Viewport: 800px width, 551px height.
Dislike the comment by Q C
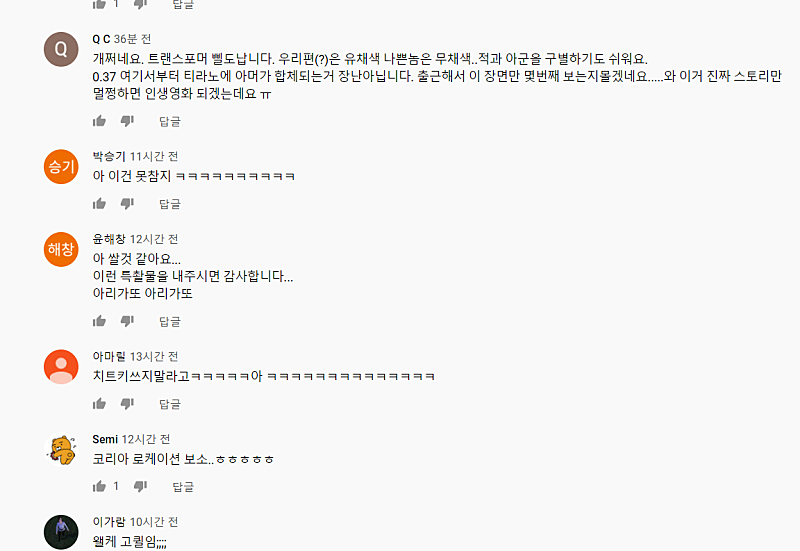127,121
